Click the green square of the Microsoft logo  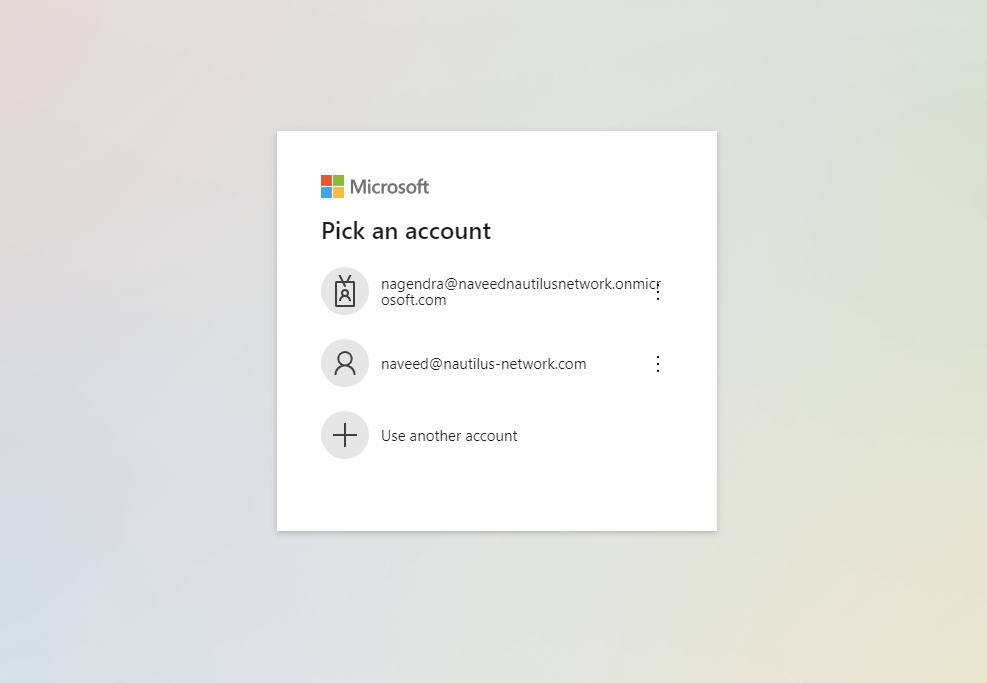click(x=338, y=181)
